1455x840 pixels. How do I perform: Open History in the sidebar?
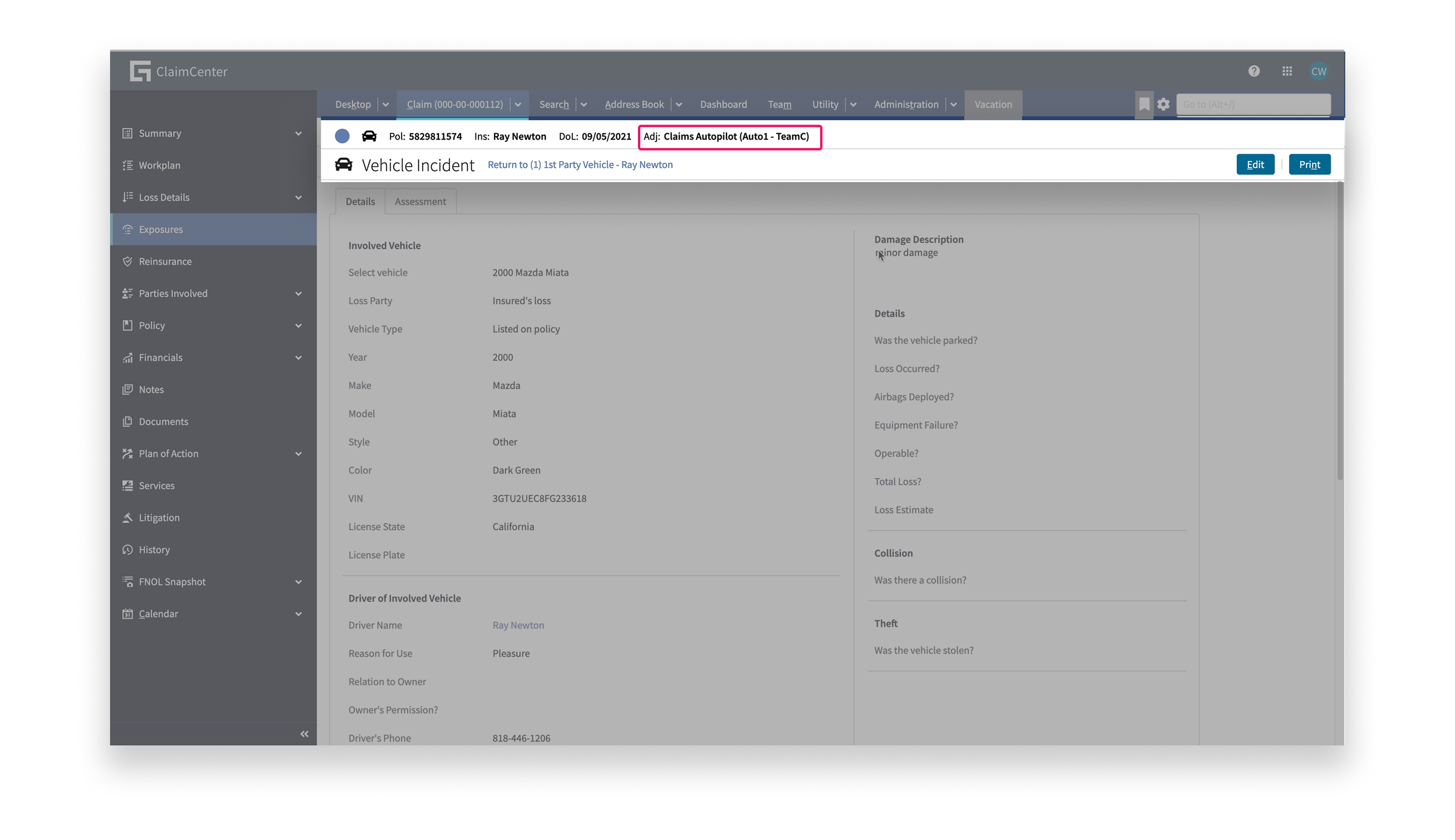pos(154,549)
